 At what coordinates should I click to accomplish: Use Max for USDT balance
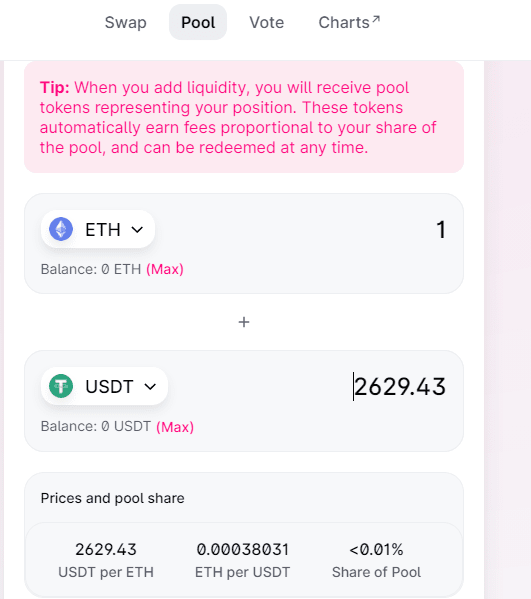175,427
